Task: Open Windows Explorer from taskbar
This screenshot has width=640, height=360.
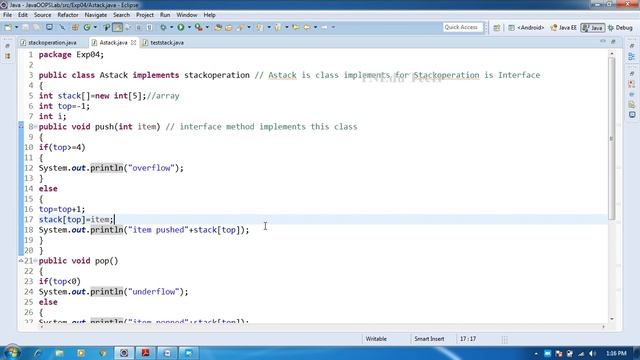Action: tap(60, 353)
